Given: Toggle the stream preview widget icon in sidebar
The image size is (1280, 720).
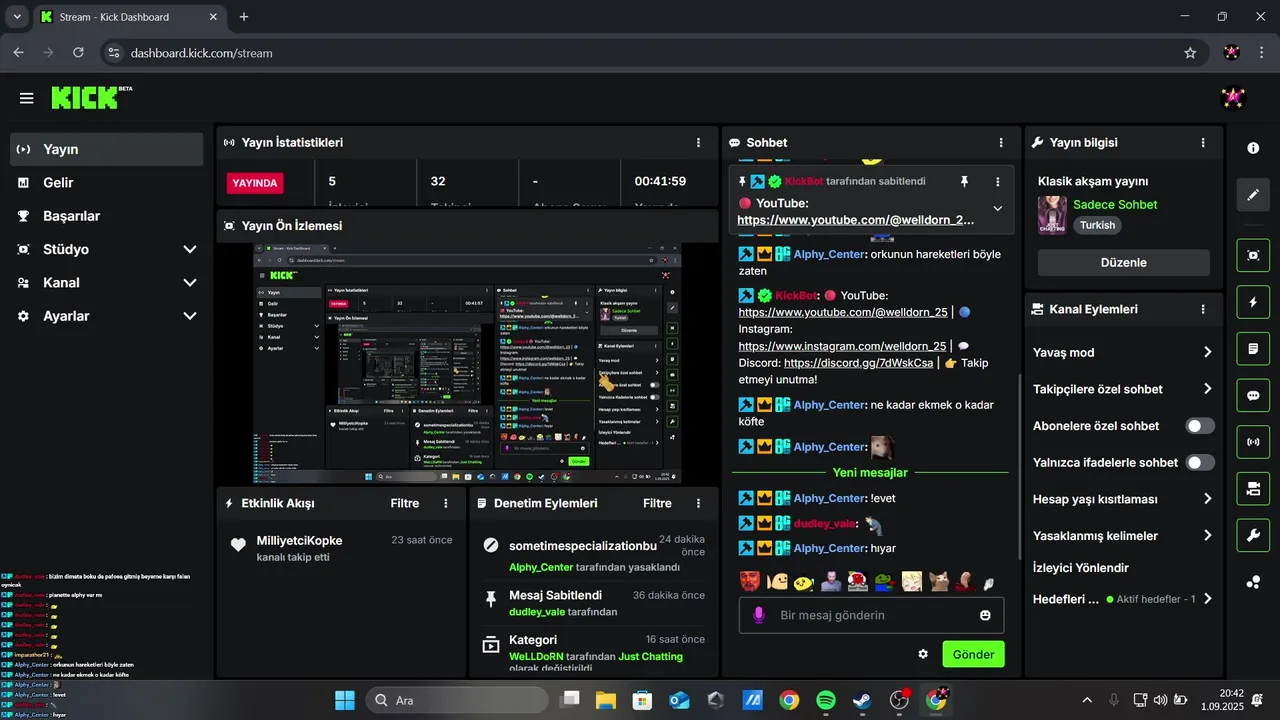Looking at the screenshot, I should coord(1253,255).
